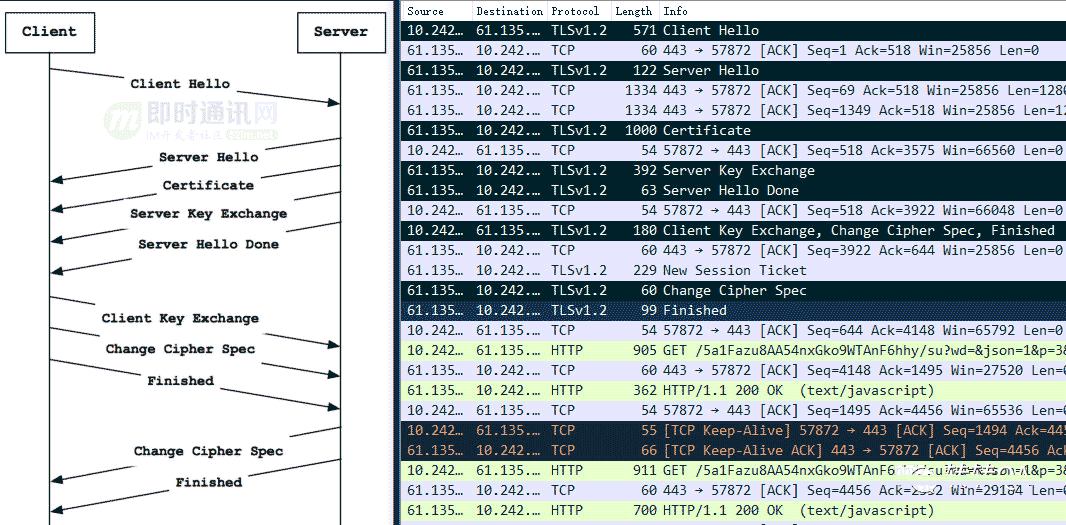This screenshot has height=525, width=1066.
Task: Select the [TCP Keep-Alive ACK] packet of length 66
Action: [734, 450]
